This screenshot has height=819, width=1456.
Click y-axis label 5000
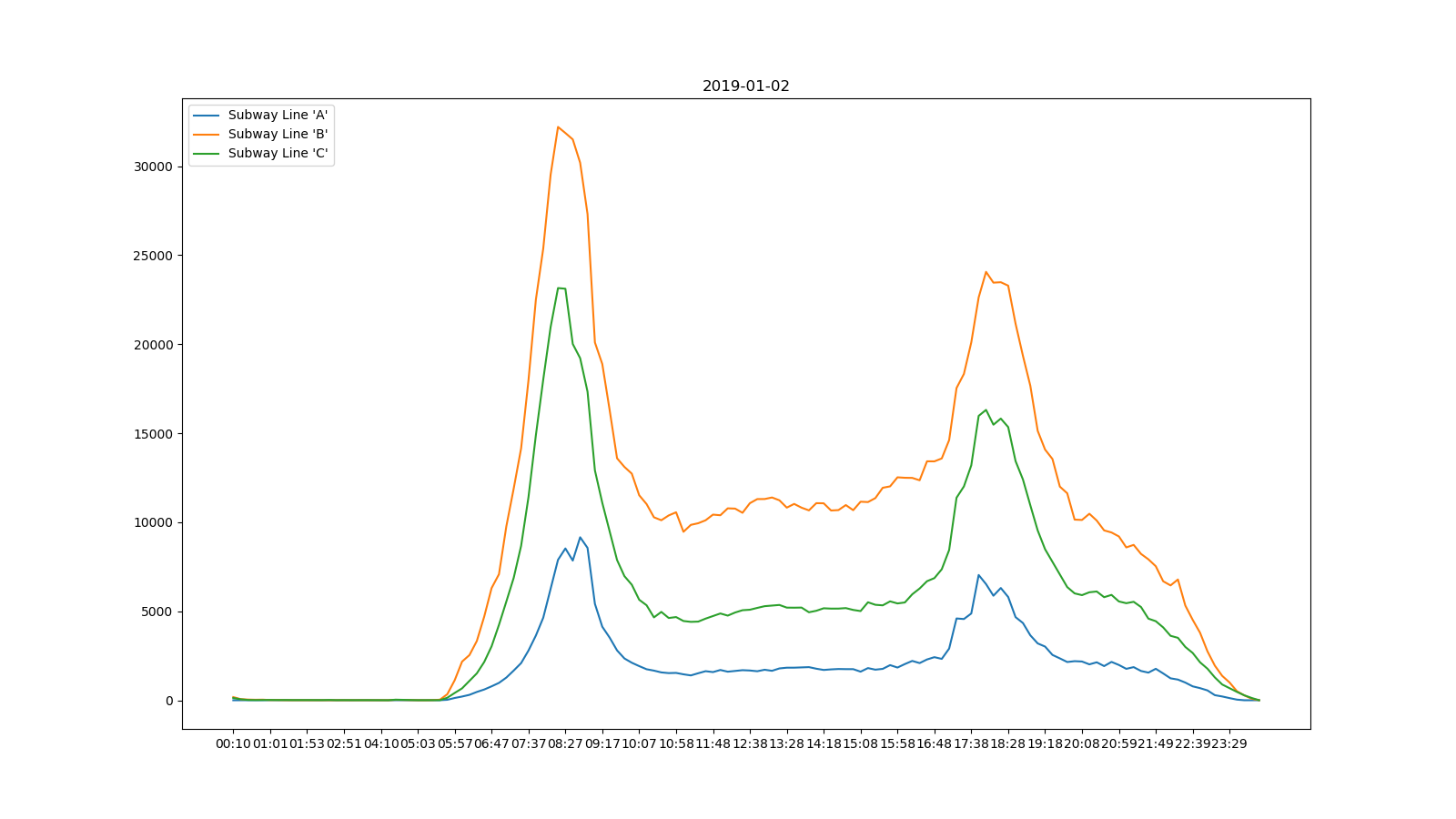click(157, 612)
